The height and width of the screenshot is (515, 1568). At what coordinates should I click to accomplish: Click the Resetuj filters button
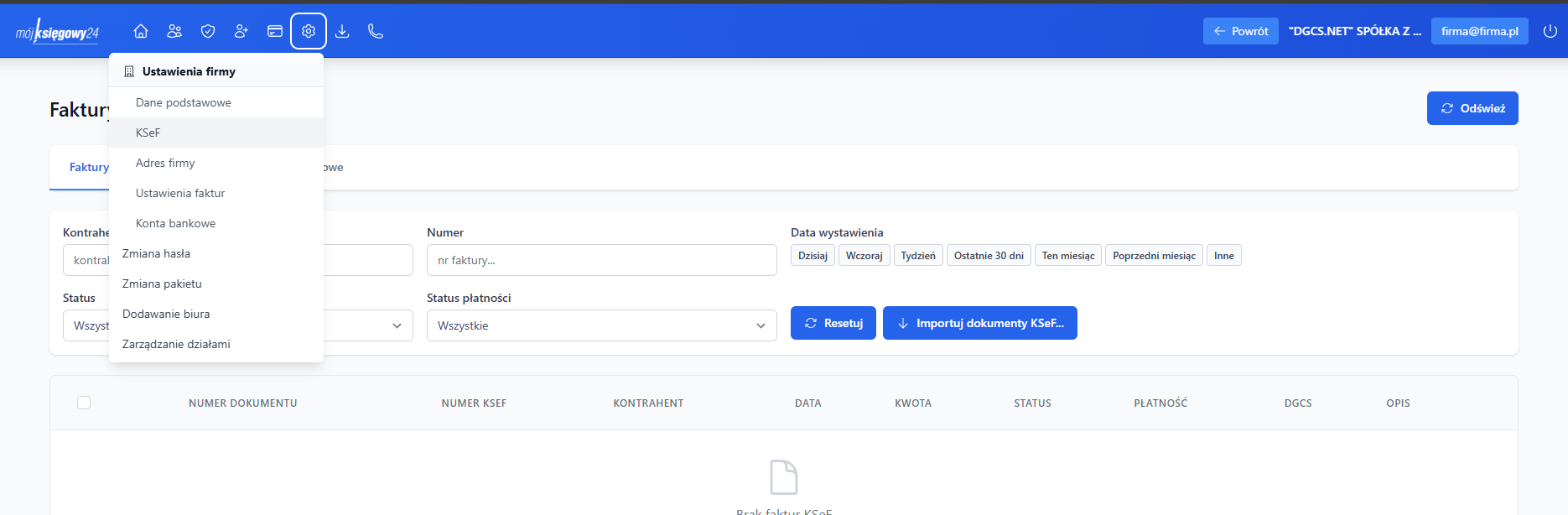coord(833,323)
